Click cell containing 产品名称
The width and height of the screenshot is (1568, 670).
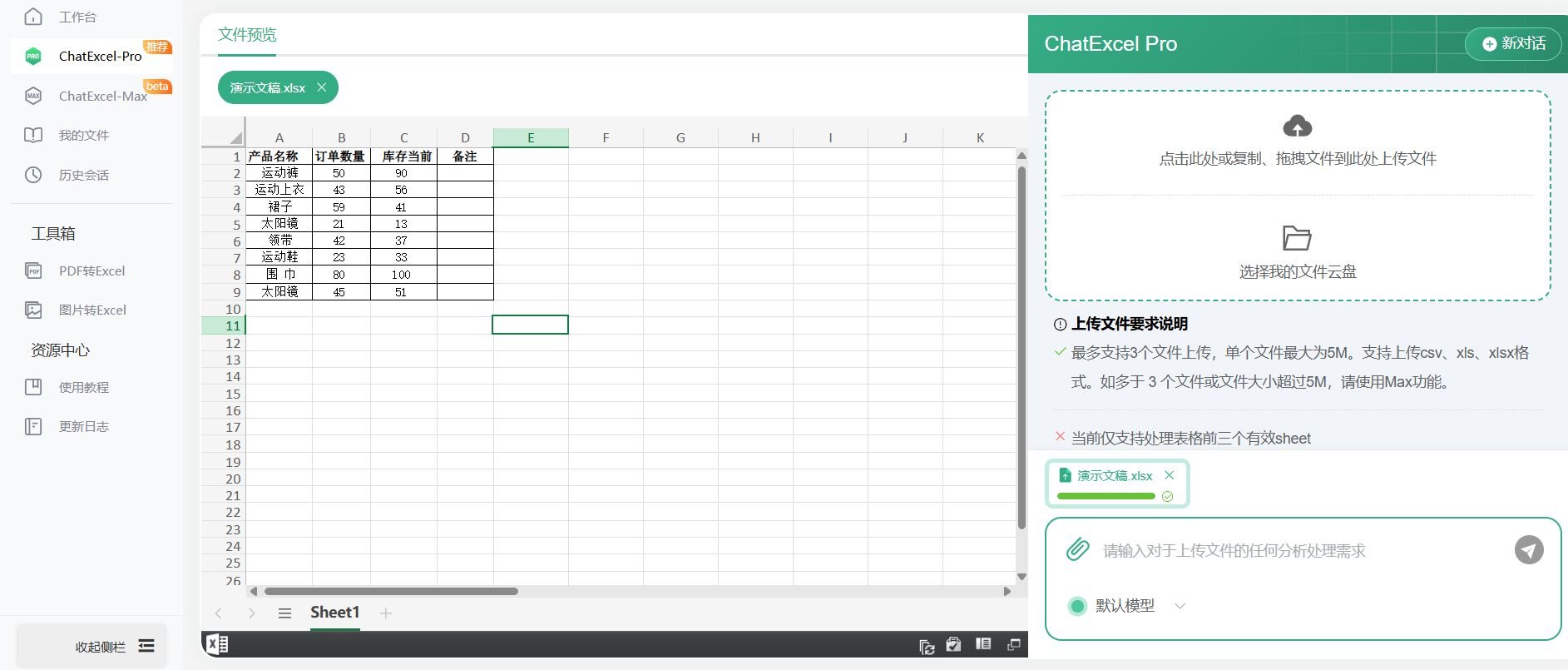point(279,156)
